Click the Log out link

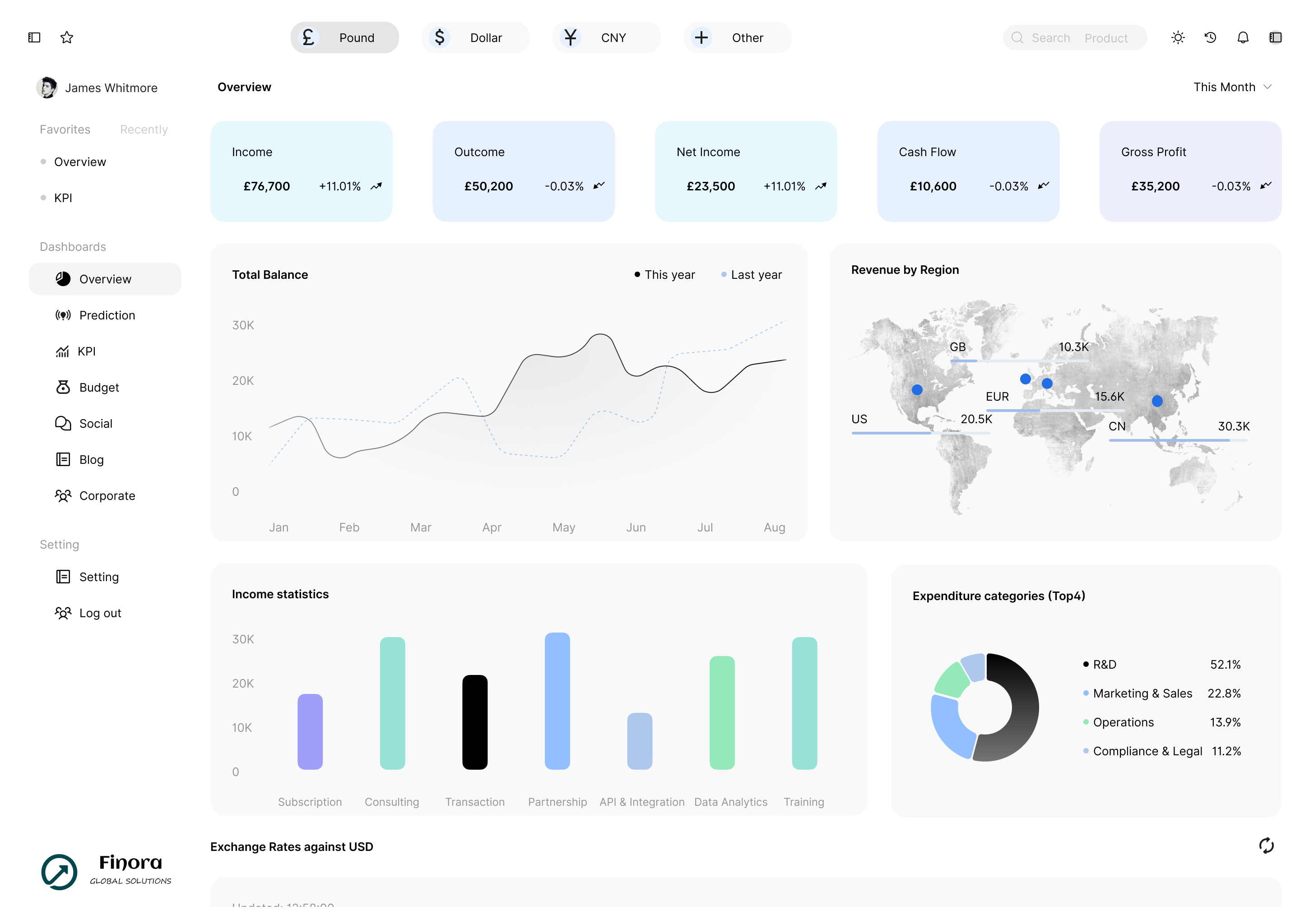(100, 613)
